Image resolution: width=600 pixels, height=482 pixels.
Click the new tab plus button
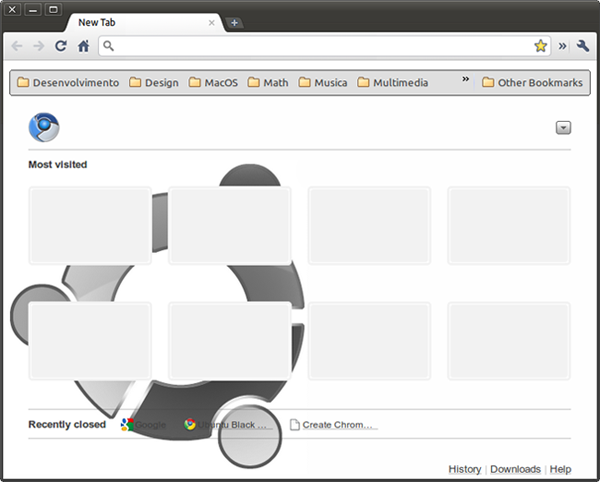[x=234, y=22]
